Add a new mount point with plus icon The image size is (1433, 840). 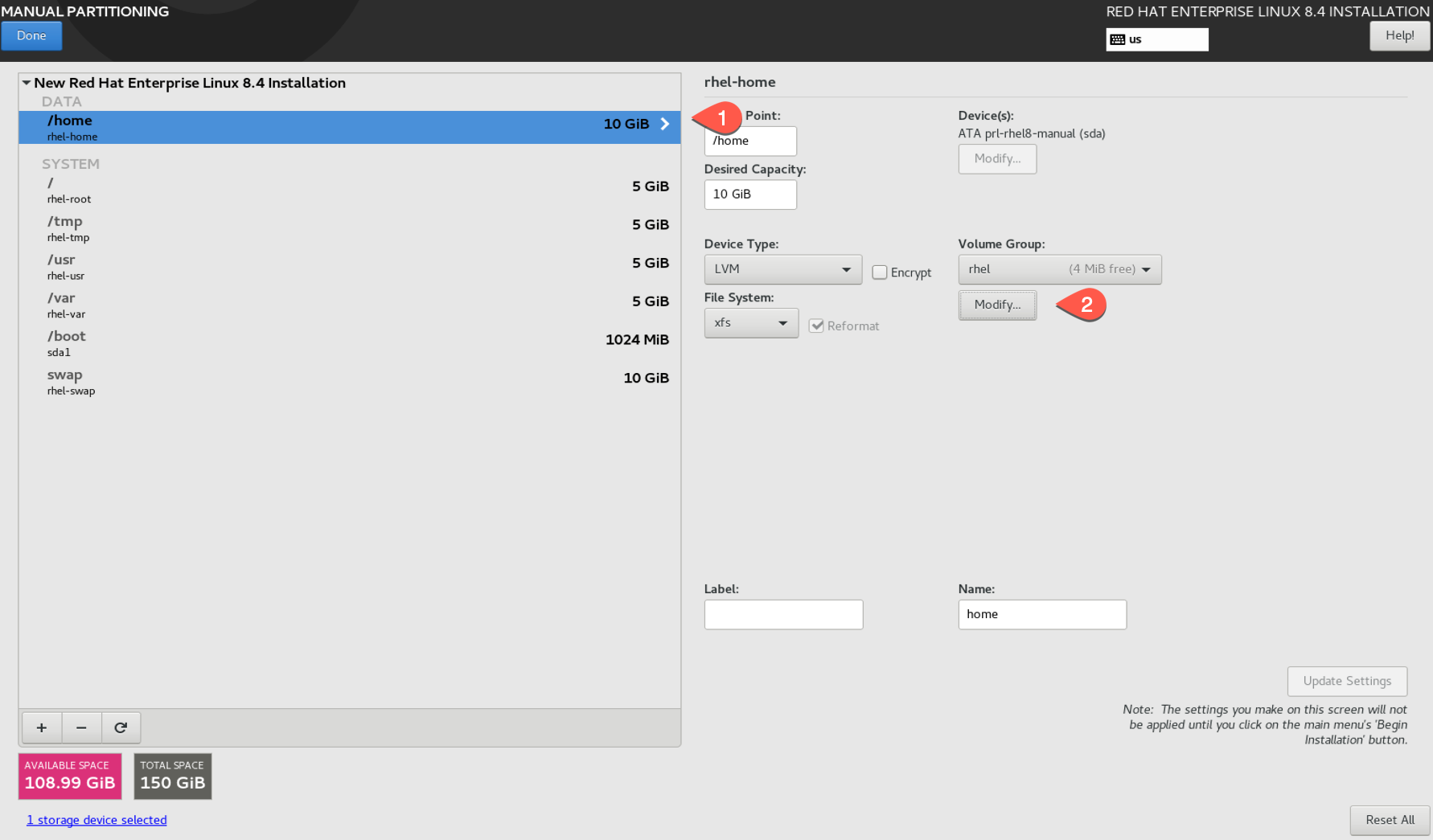[42, 727]
